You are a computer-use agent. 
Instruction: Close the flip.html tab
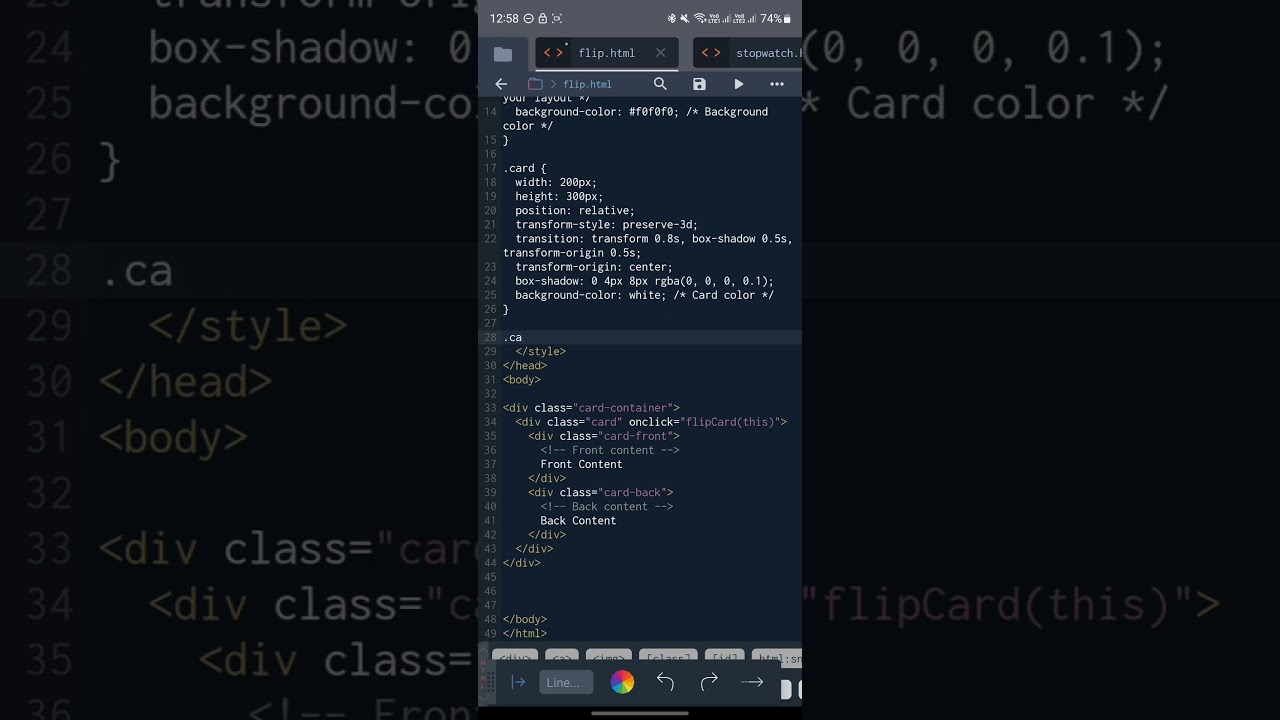pos(660,53)
